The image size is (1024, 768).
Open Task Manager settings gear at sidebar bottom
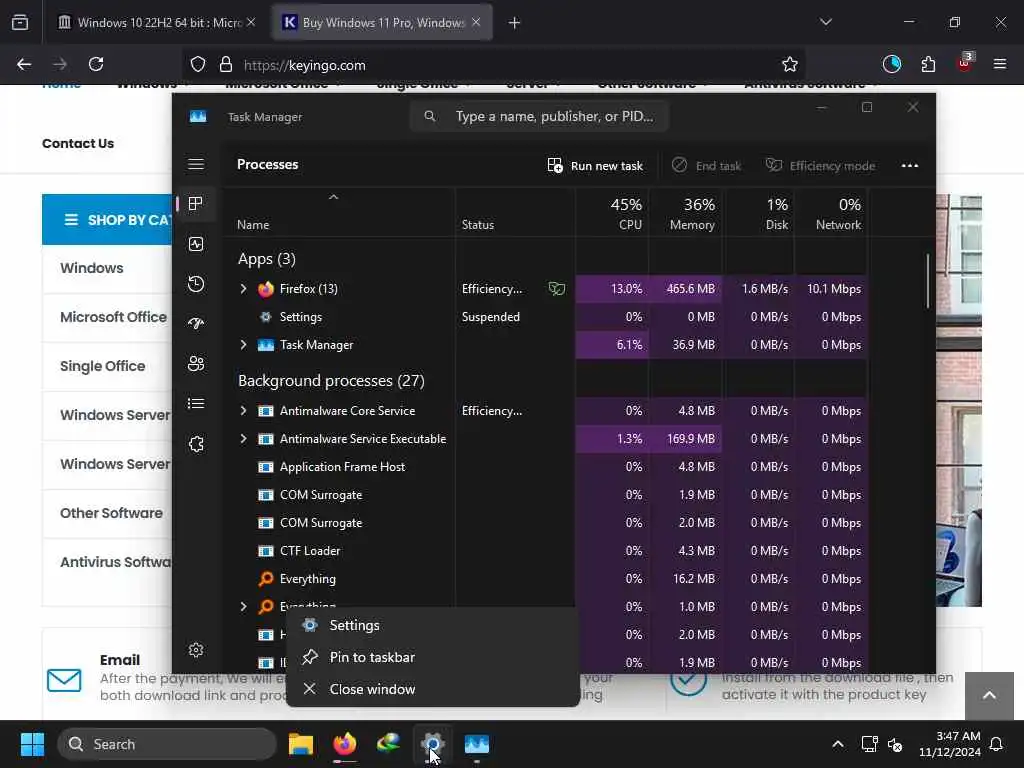click(196, 650)
